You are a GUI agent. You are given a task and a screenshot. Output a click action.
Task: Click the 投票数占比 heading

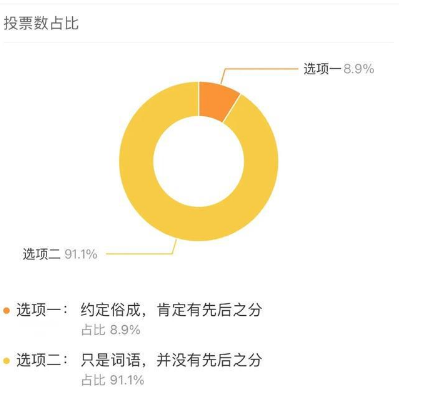41,23
